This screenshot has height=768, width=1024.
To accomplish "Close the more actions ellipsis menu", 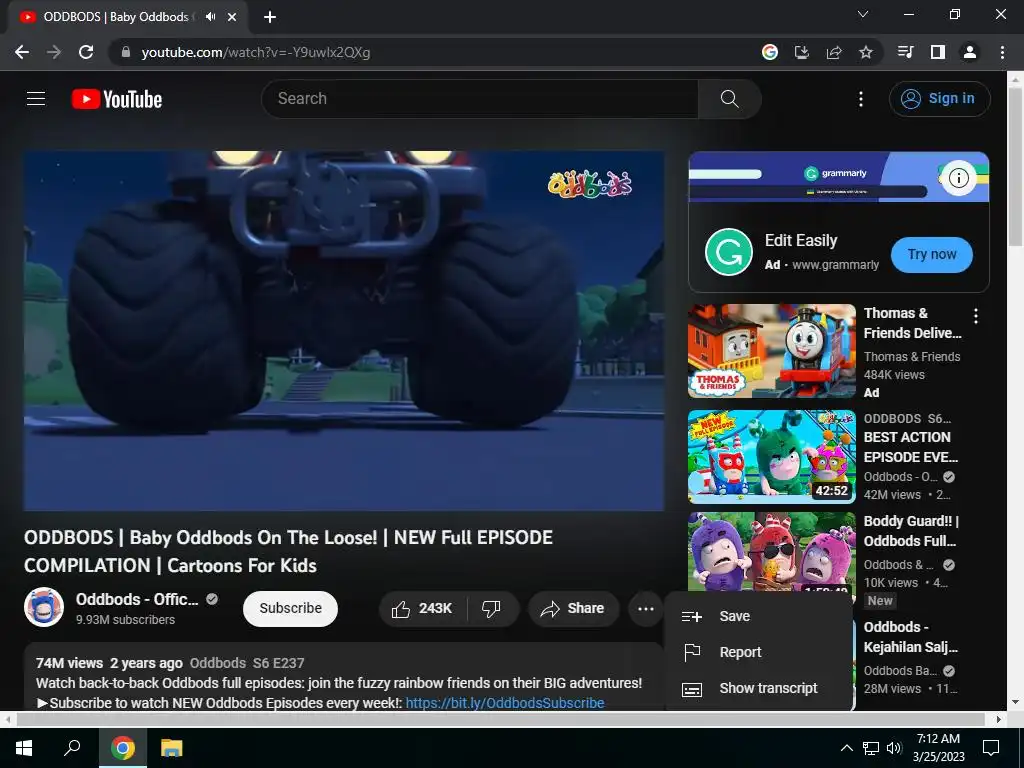I will [x=646, y=609].
